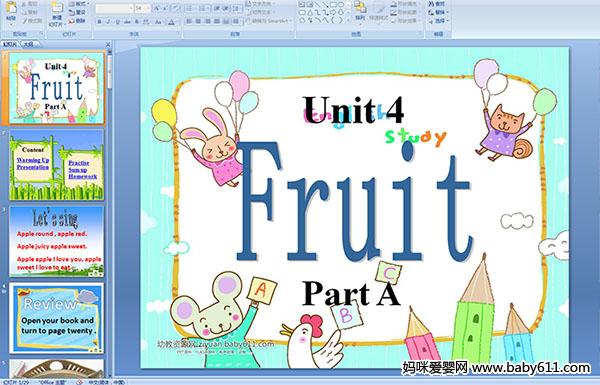Viewport: 600px width, 385px height.
Task: Click the Shape Effects icon
Action: coord(394,21)
